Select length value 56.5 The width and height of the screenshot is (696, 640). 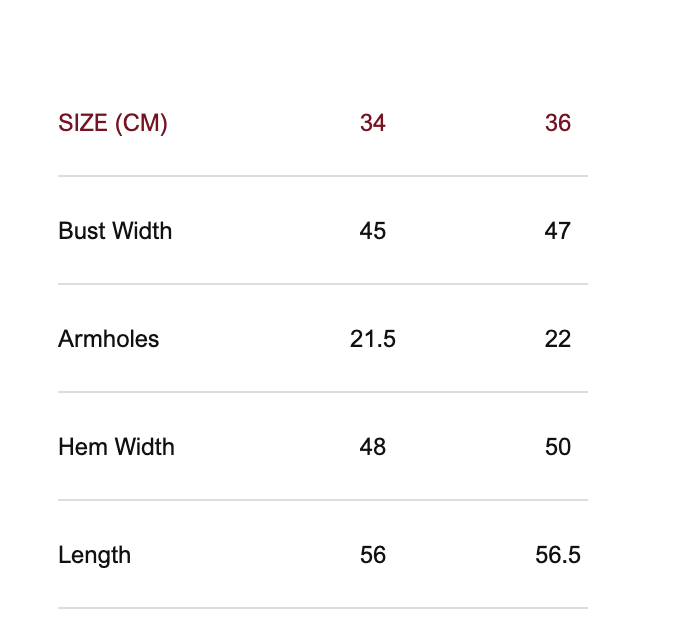pyautogui.click(x=558, y=555)
